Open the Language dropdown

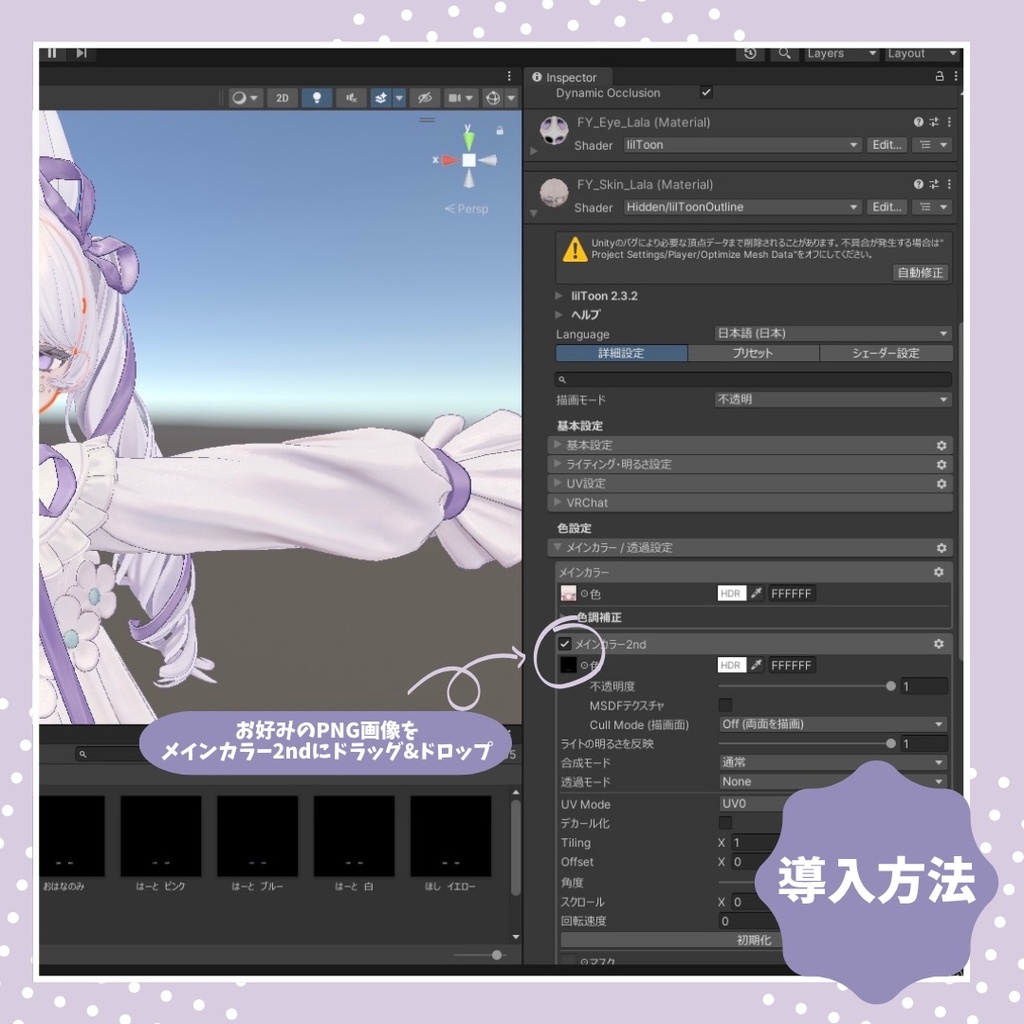point(833,334)
